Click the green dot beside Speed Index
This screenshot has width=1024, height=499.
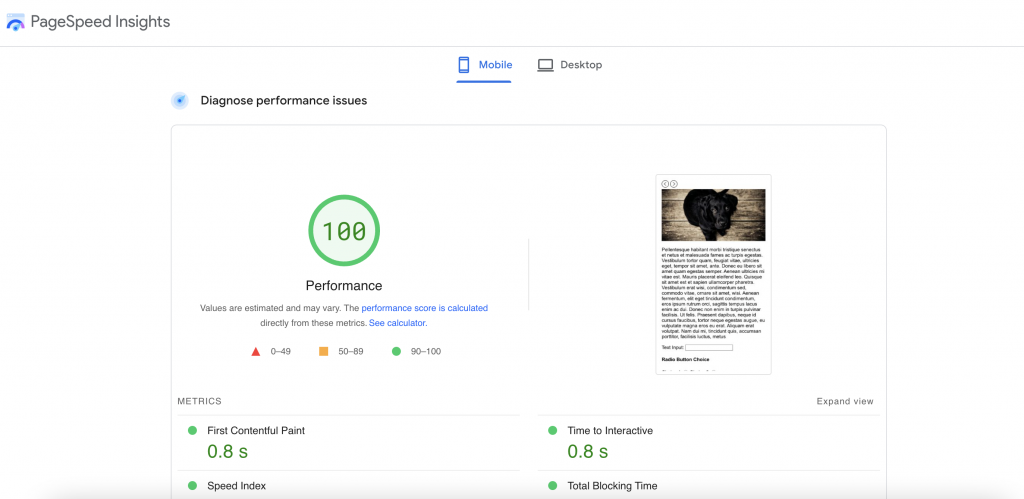pos(192,486)
